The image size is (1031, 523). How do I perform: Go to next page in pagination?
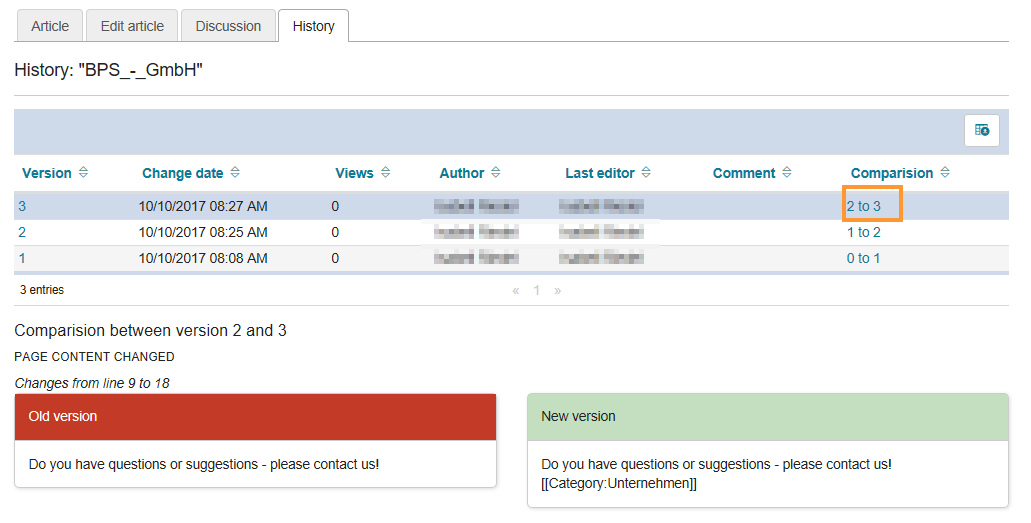(557, 290)
